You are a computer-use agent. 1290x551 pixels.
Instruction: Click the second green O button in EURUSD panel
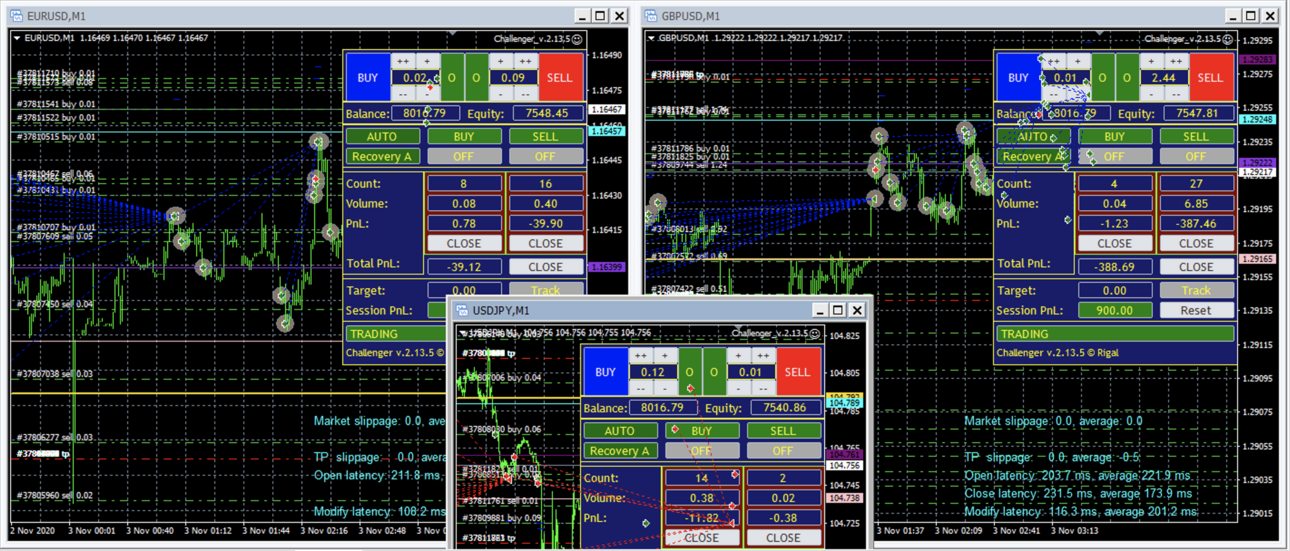(476, 77)
